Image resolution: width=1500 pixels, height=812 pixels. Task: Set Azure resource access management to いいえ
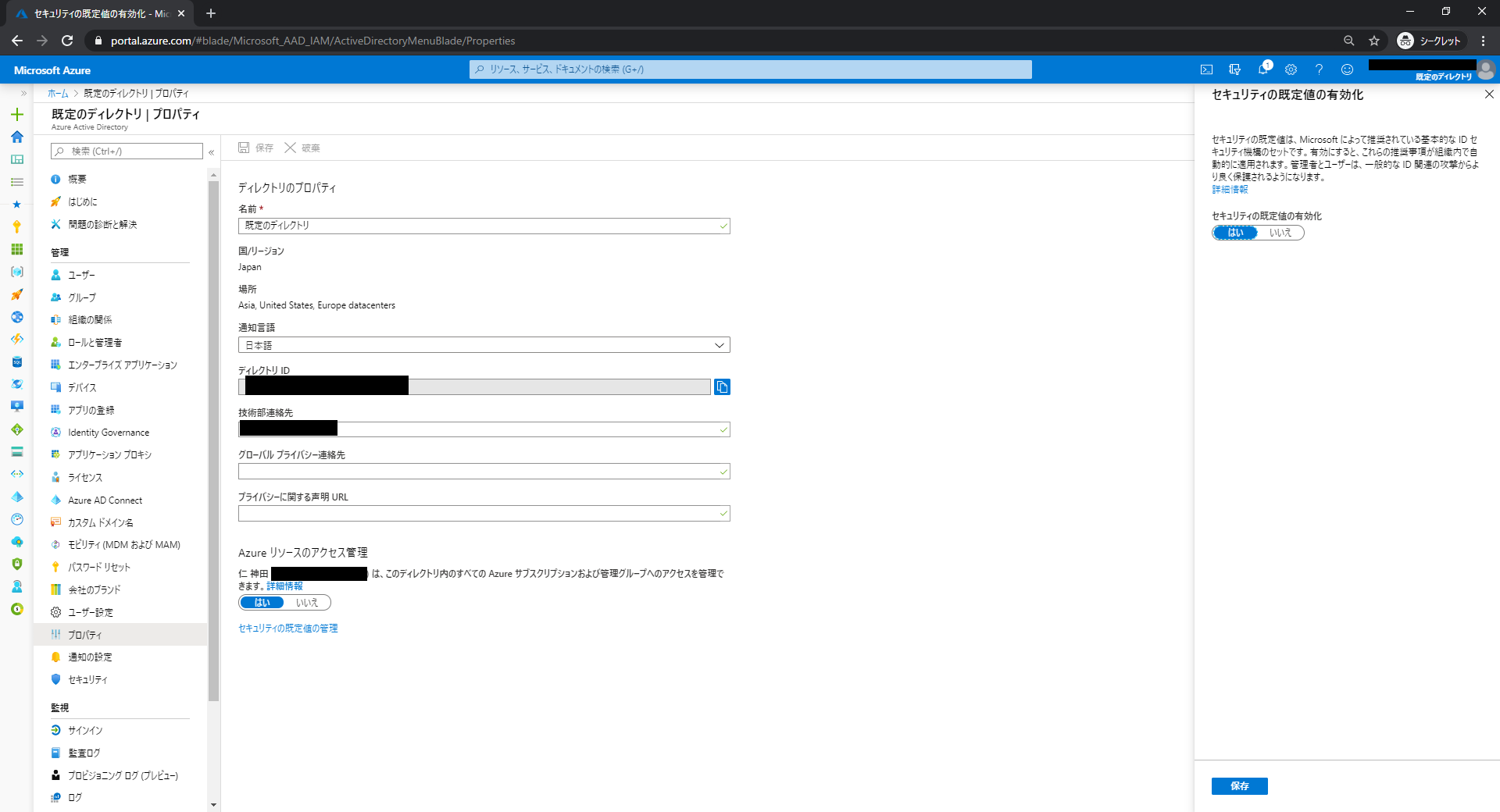pos(307,603)
